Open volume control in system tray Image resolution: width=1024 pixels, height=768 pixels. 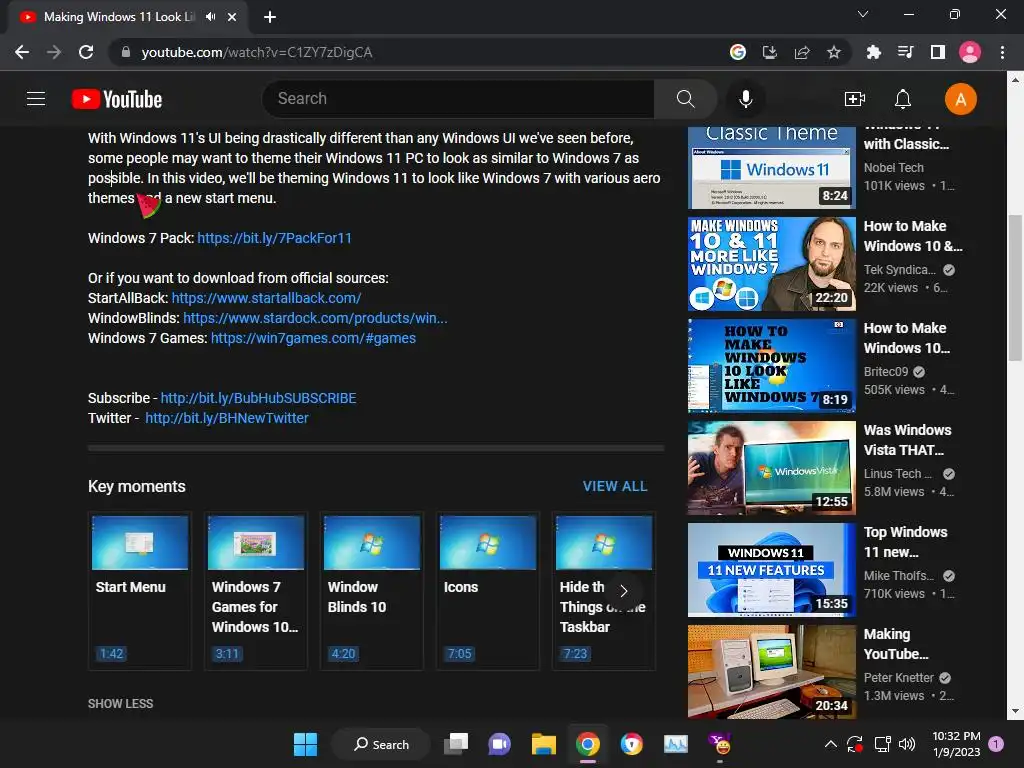[x=906, y=744]
